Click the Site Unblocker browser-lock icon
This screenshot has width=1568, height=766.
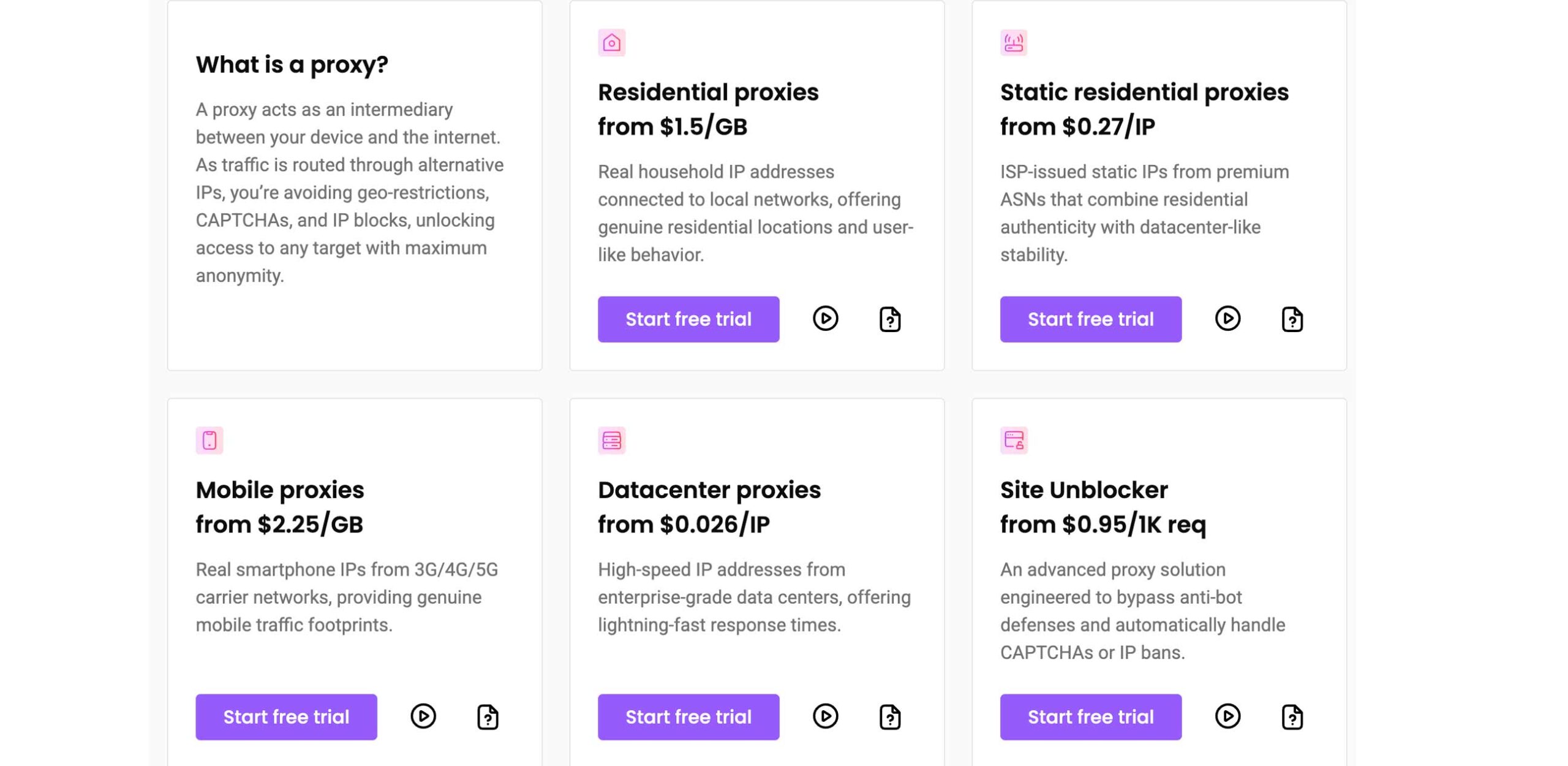pos(1014,441)
